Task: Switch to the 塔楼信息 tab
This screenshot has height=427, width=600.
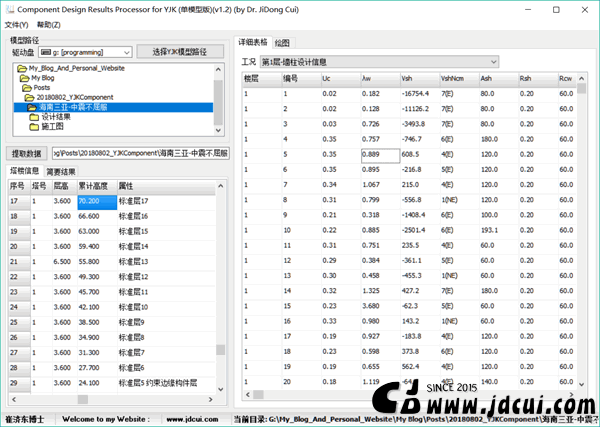Action: click(x=24, y=171)
